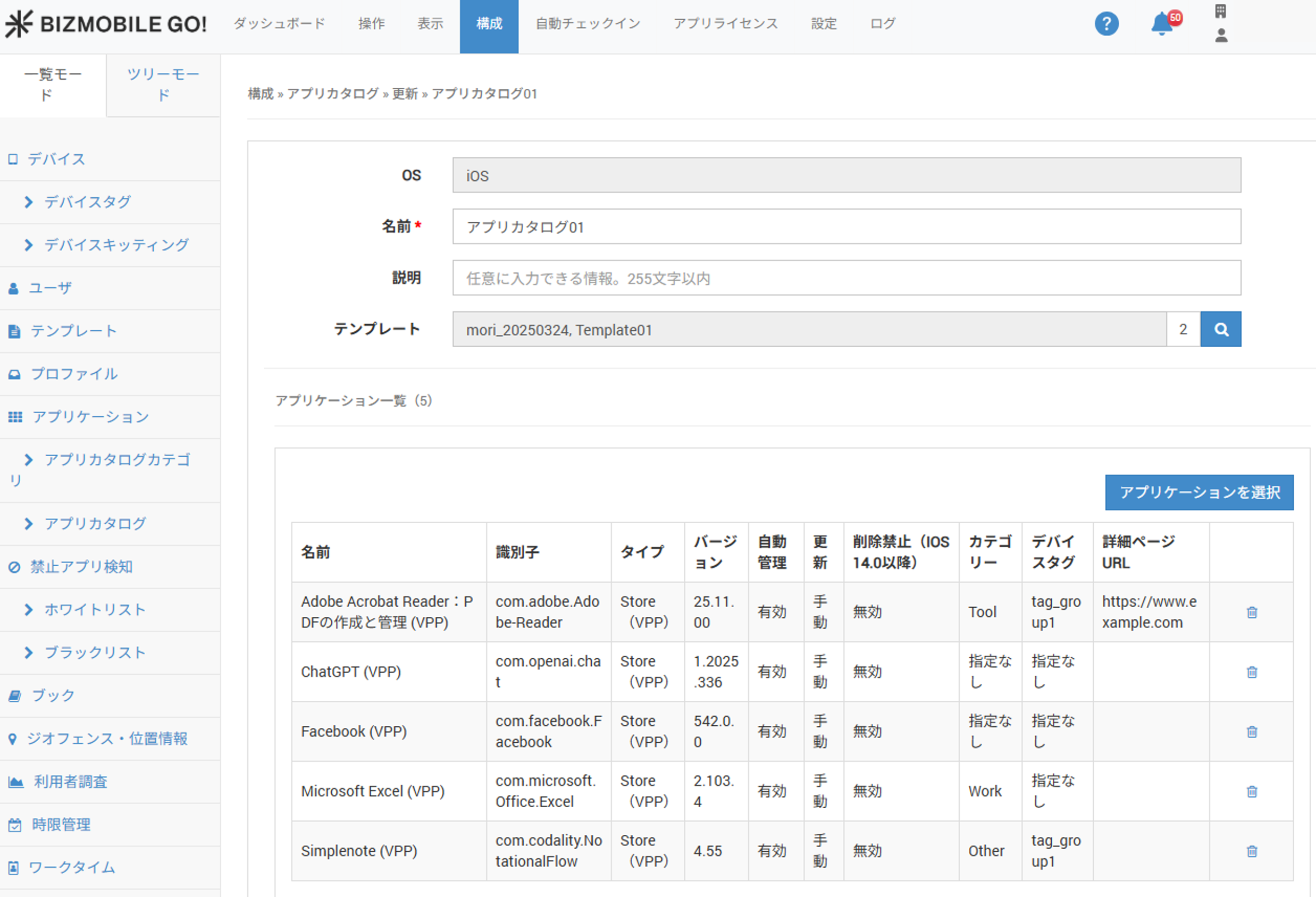Viewport: 1316px width, 897px height.
Task: Switch to ツリーモード tab
Action: pyautogui.click(x=163, y=85)
